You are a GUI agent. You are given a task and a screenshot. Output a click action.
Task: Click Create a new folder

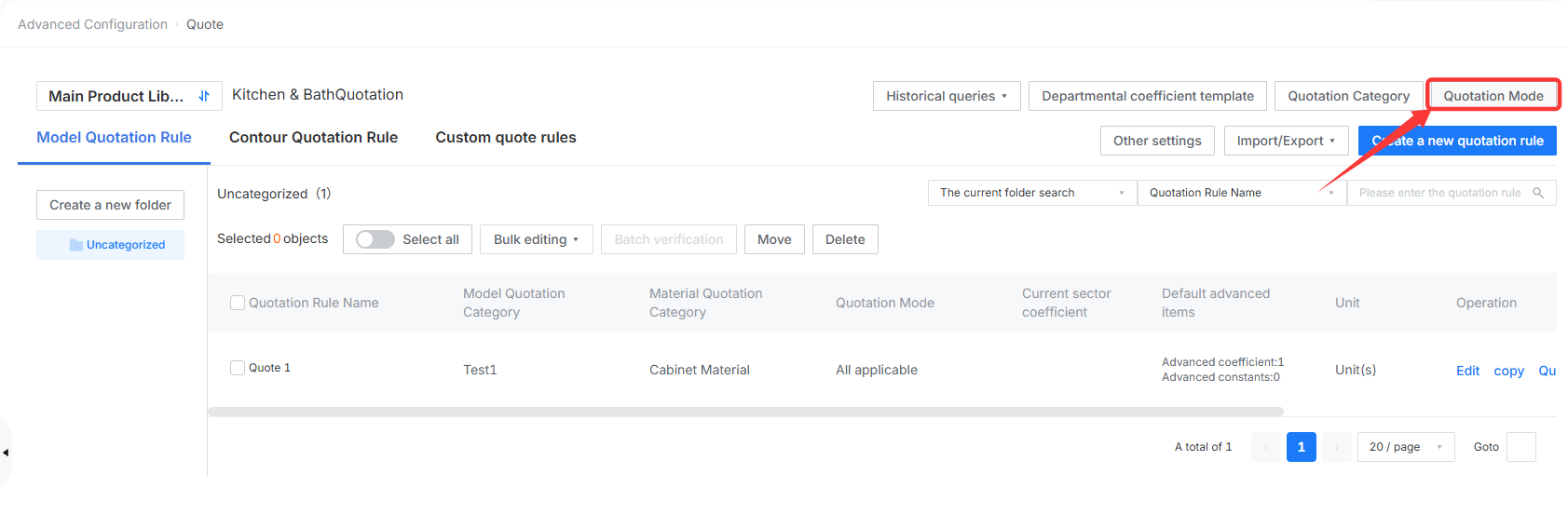pyautogui.click(x=110, y=205)
